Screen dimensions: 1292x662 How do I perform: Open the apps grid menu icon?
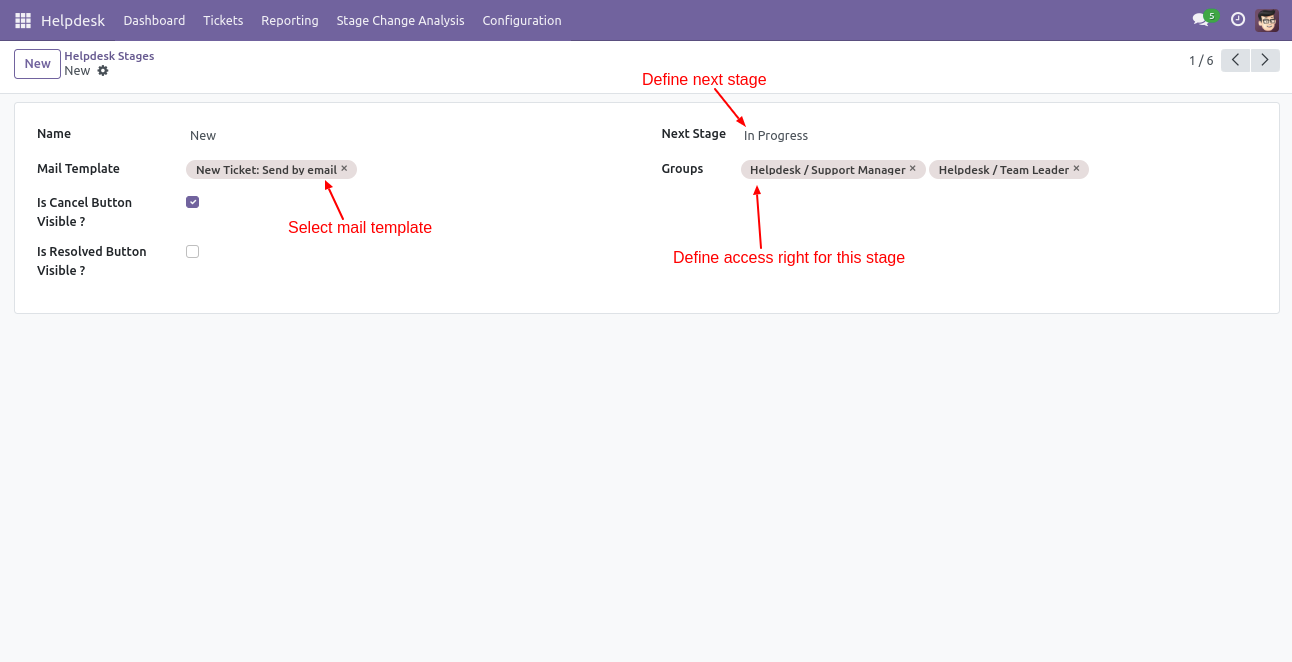click(23, 20)
